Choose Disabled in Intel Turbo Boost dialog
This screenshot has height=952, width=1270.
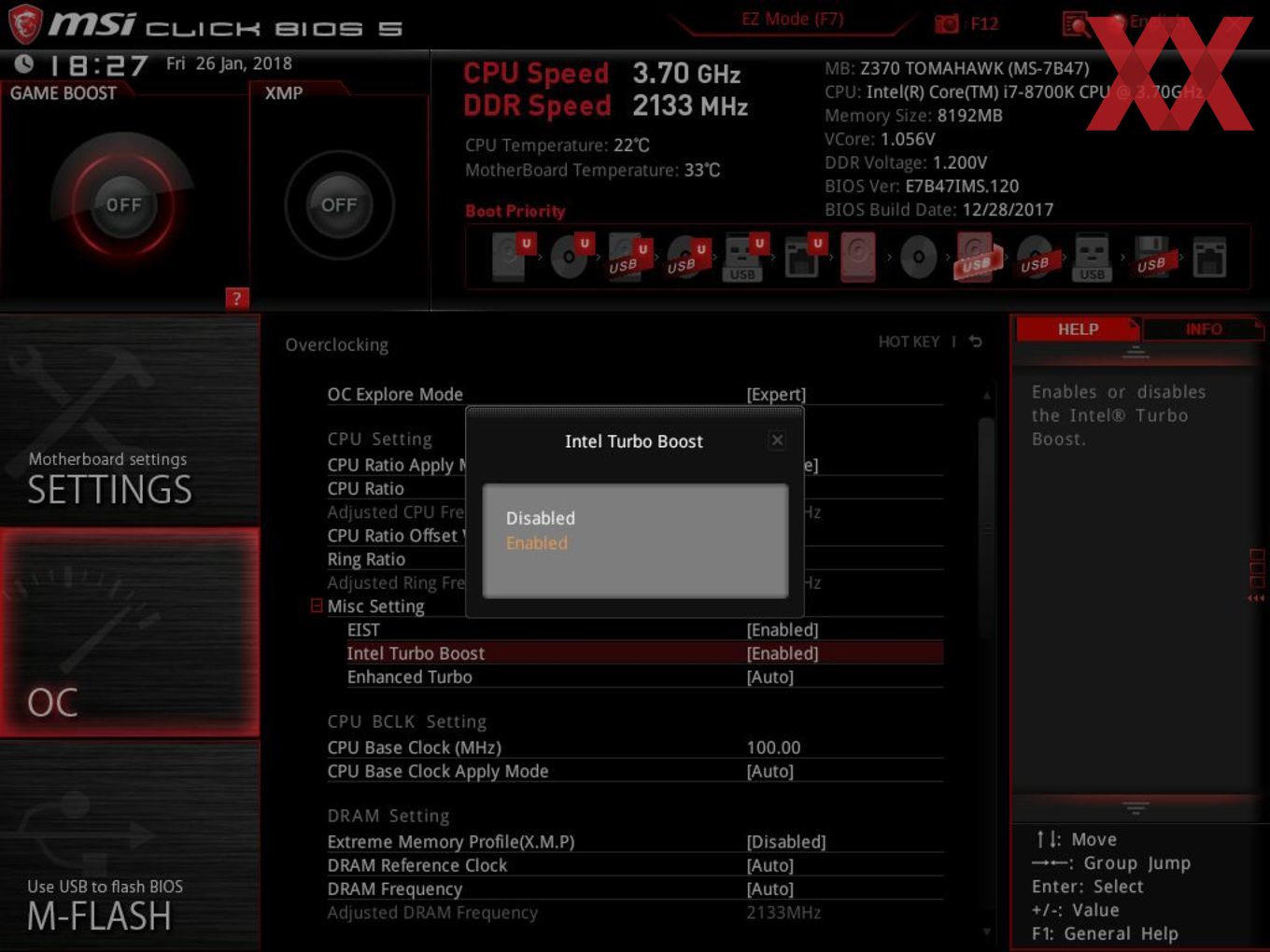pyautogui.click(x=541, y=518)
